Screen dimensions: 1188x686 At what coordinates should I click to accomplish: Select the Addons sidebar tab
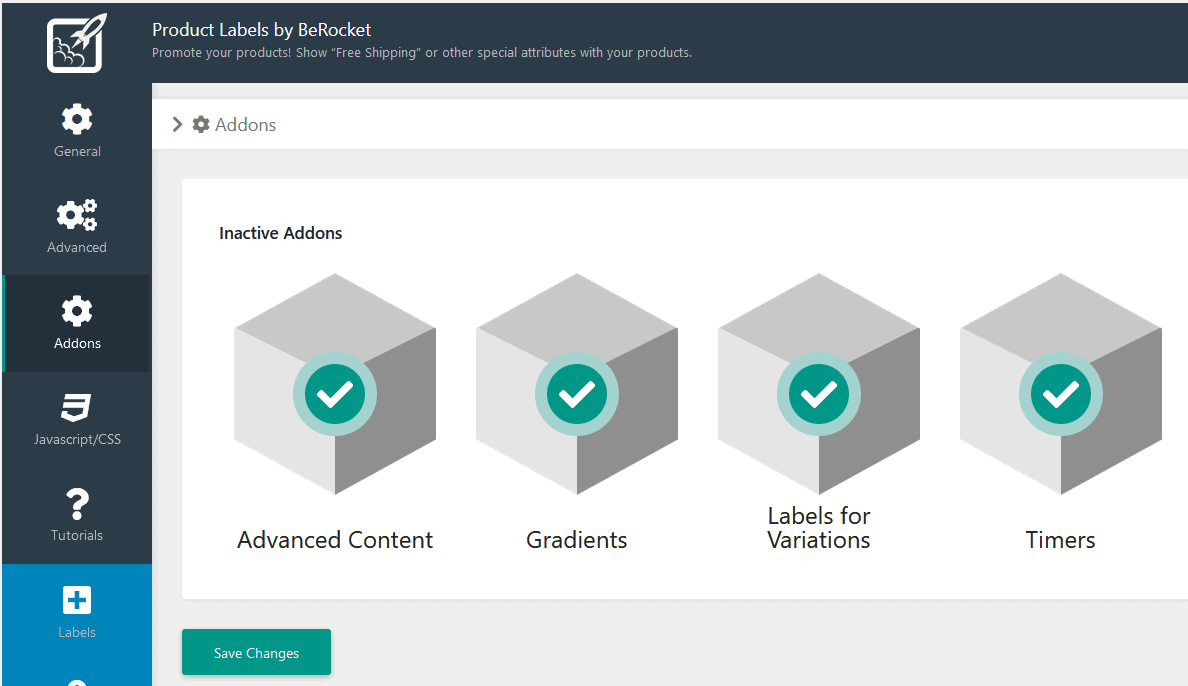(77, 323)
